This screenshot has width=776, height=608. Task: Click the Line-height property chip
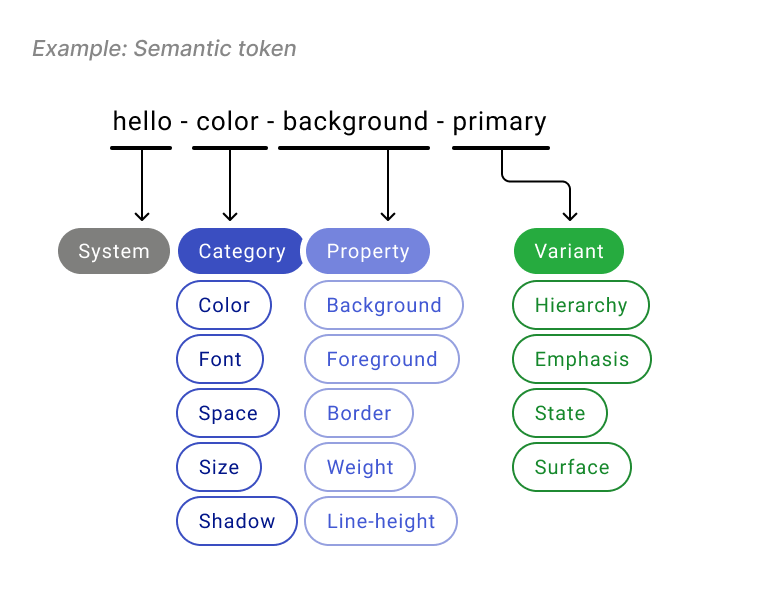coord(381,521)
